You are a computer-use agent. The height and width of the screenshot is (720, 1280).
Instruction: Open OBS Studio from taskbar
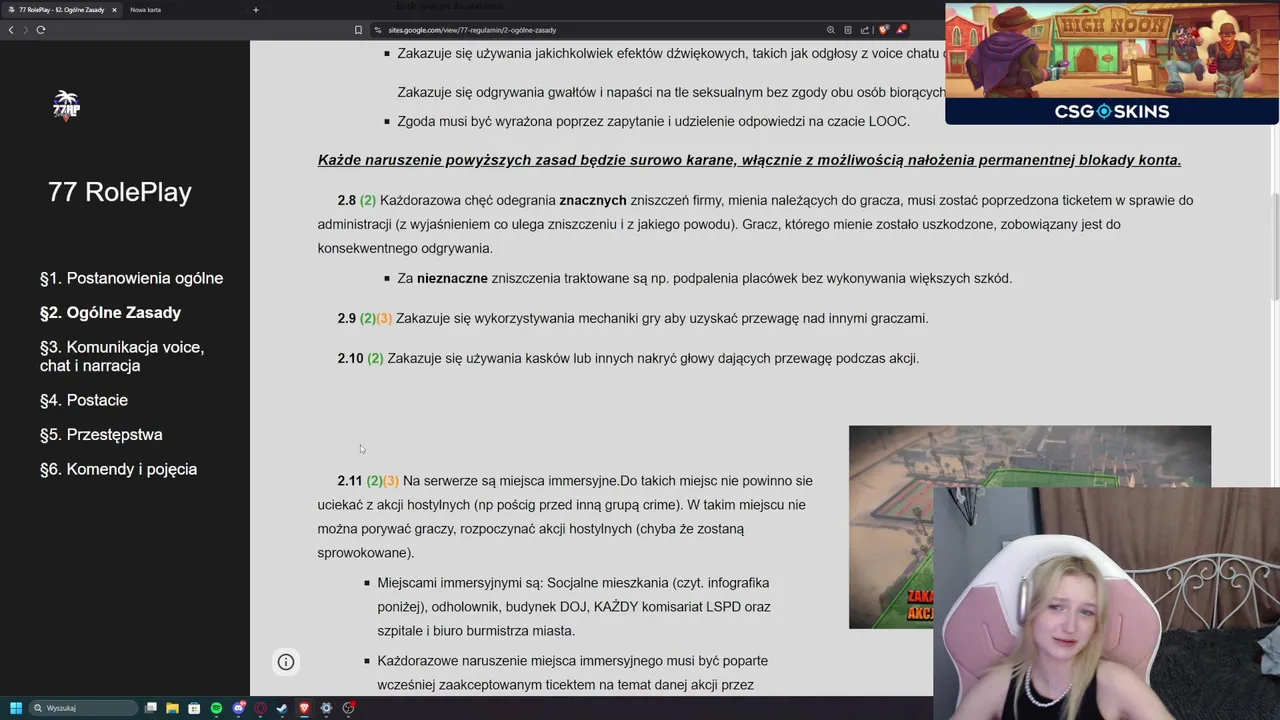[348, 708]
